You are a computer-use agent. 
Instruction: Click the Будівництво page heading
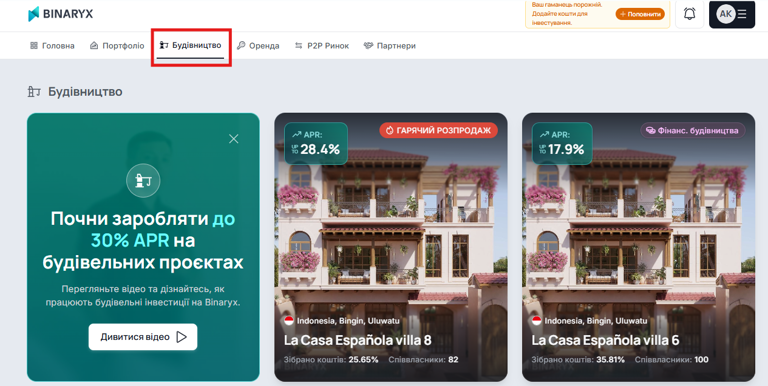click(85, 92)
